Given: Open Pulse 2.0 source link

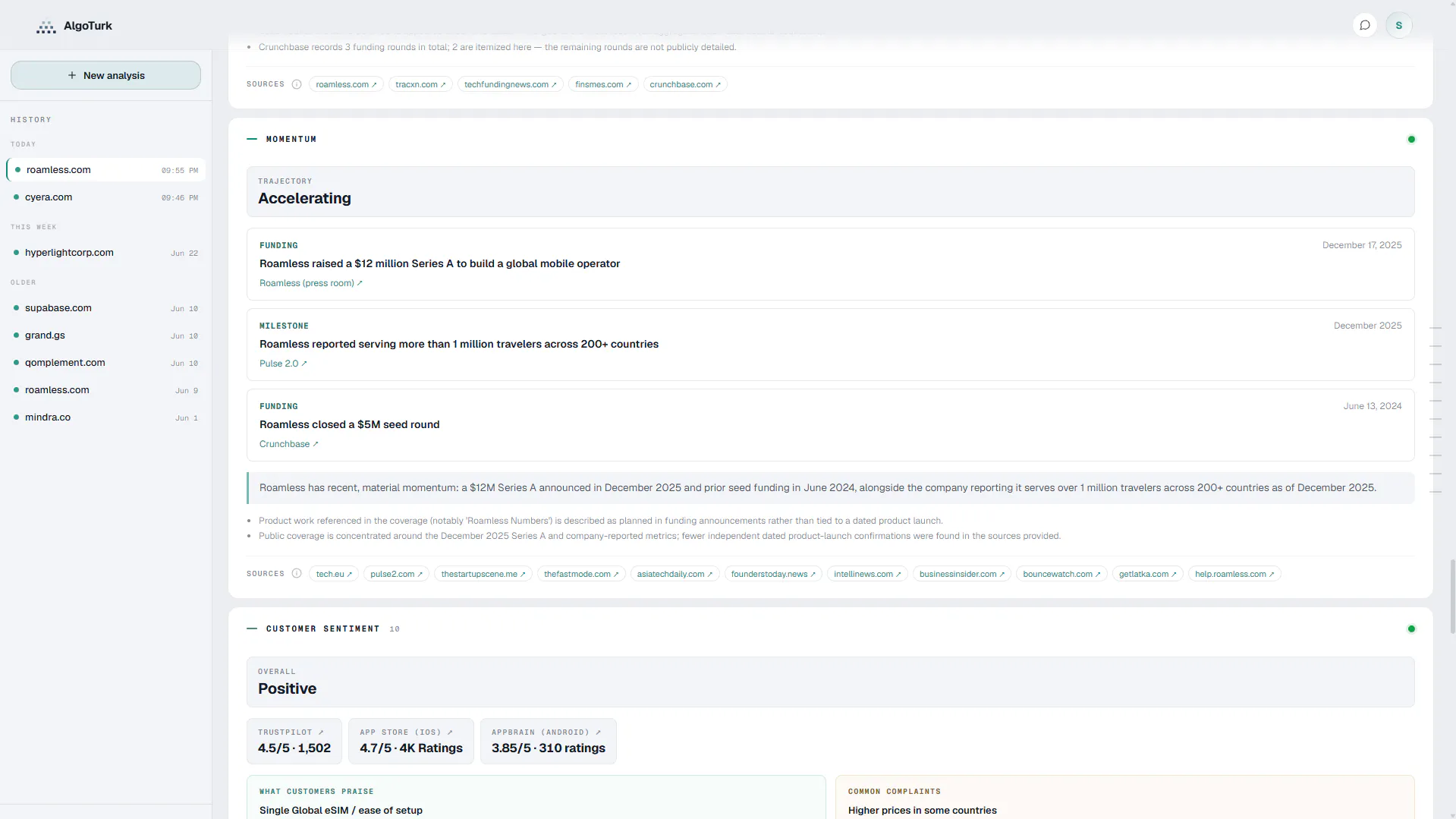Looking at the screenshot, I should pyautogui.click(x=283, y=364).
